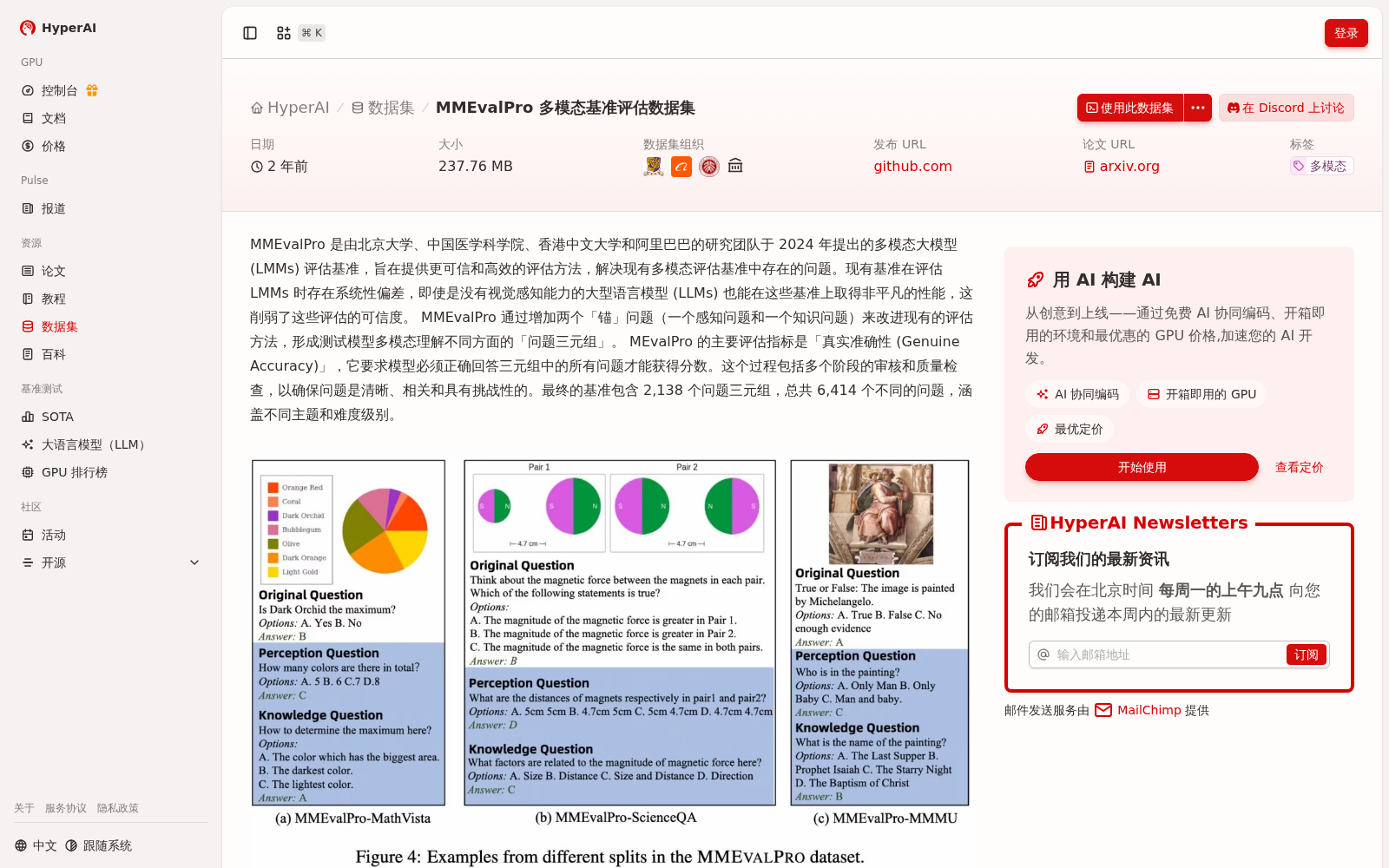Open 控制台 console in sidebar
Screen dimensions: 1389x868
[59, 90]
